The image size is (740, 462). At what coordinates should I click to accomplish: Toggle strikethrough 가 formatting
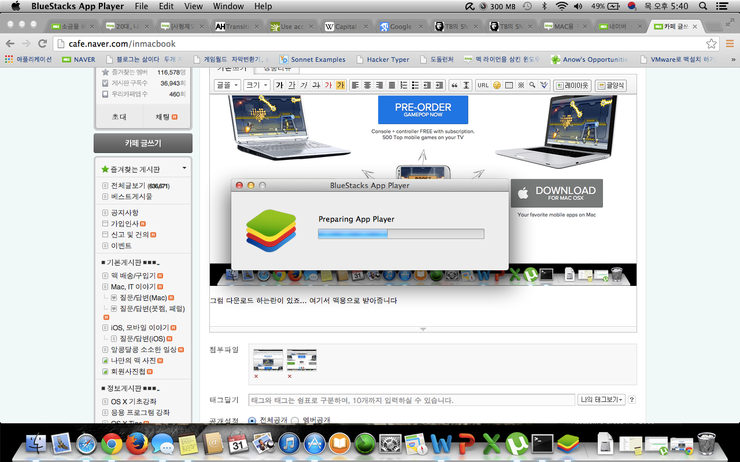316,85
